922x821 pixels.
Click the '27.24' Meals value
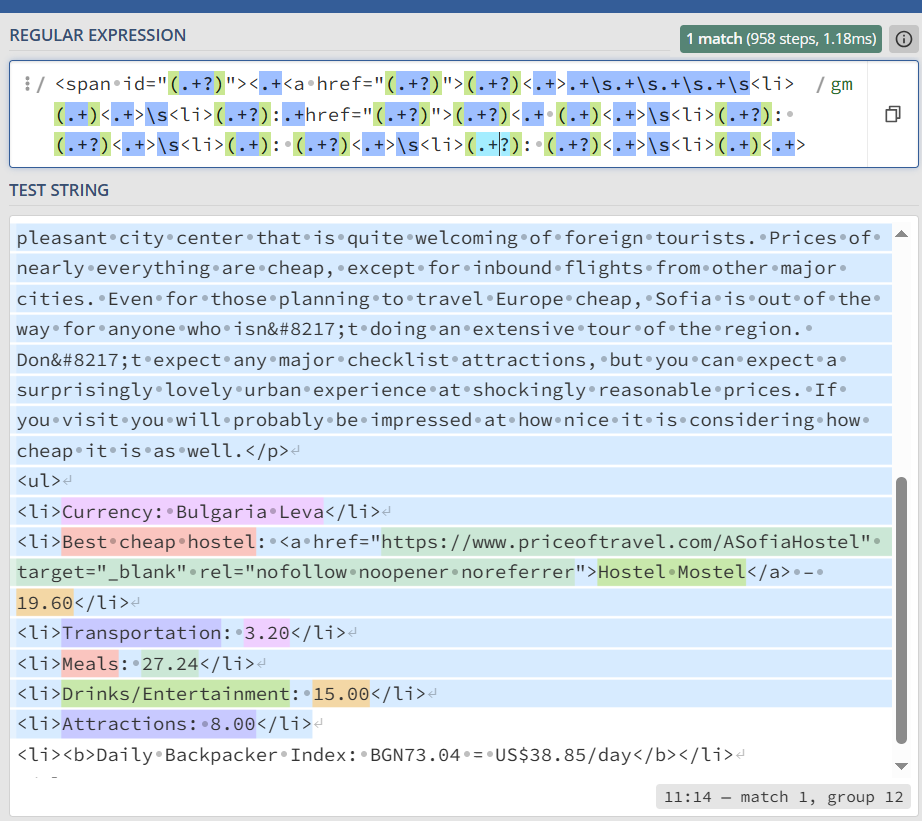tap(169, 663)
